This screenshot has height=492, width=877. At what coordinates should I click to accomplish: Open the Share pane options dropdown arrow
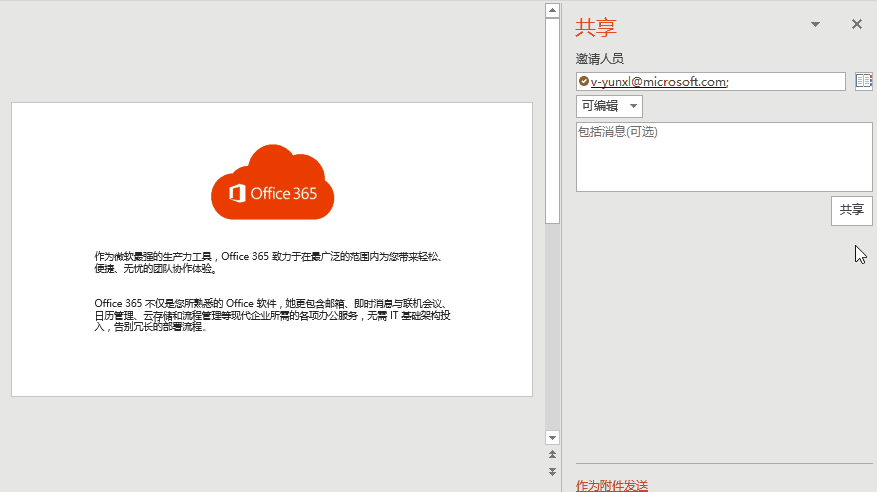(815, 24)
